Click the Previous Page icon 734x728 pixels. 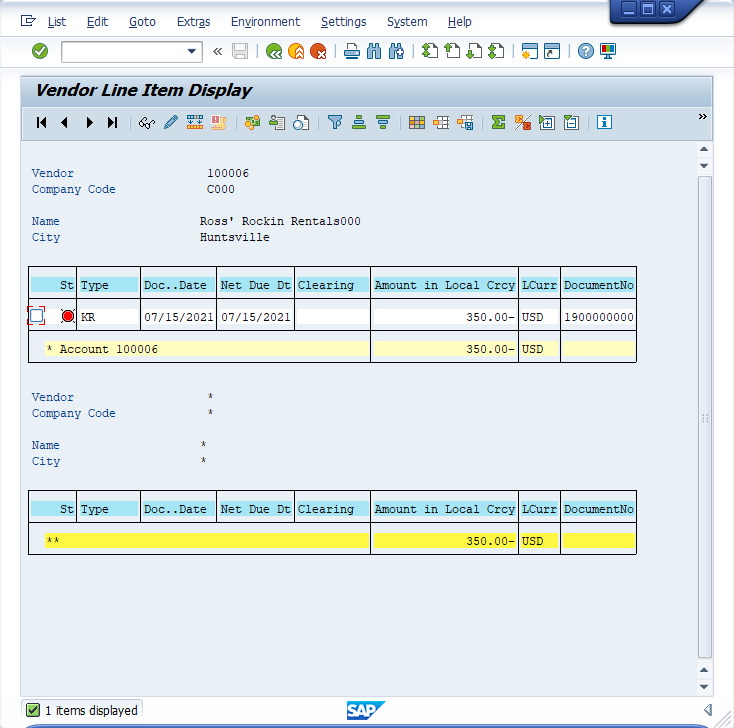(x=452, y=51)
